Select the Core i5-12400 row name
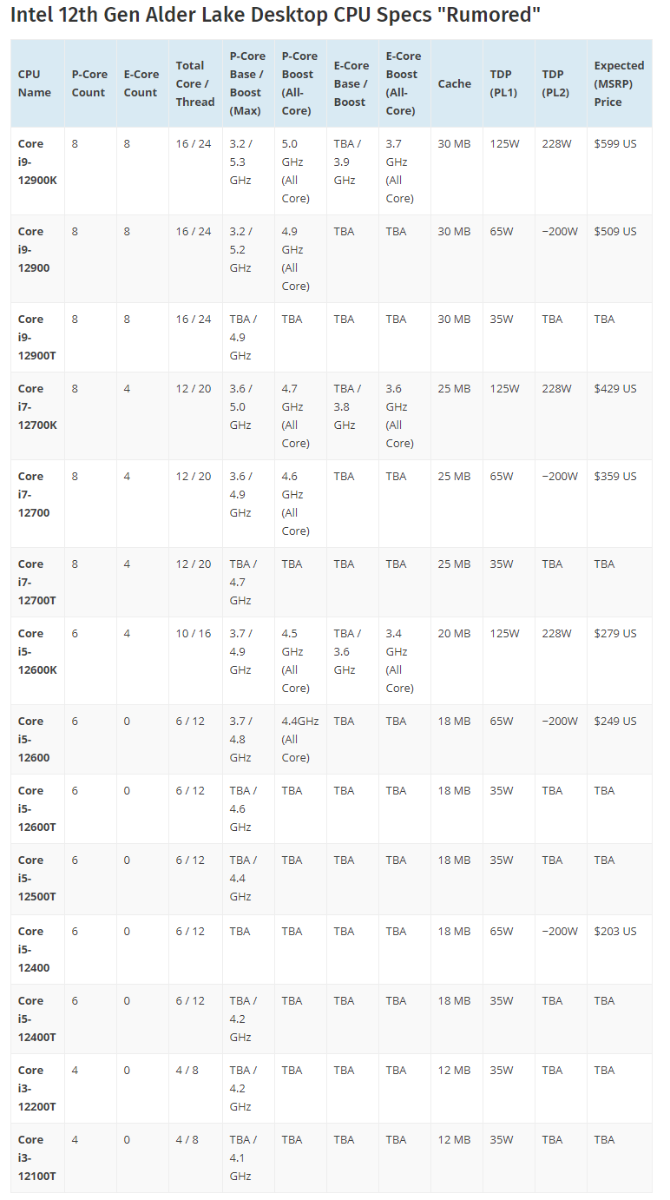Image resolution: width=670 pixels, height=1200 pixels. point(33,949)
